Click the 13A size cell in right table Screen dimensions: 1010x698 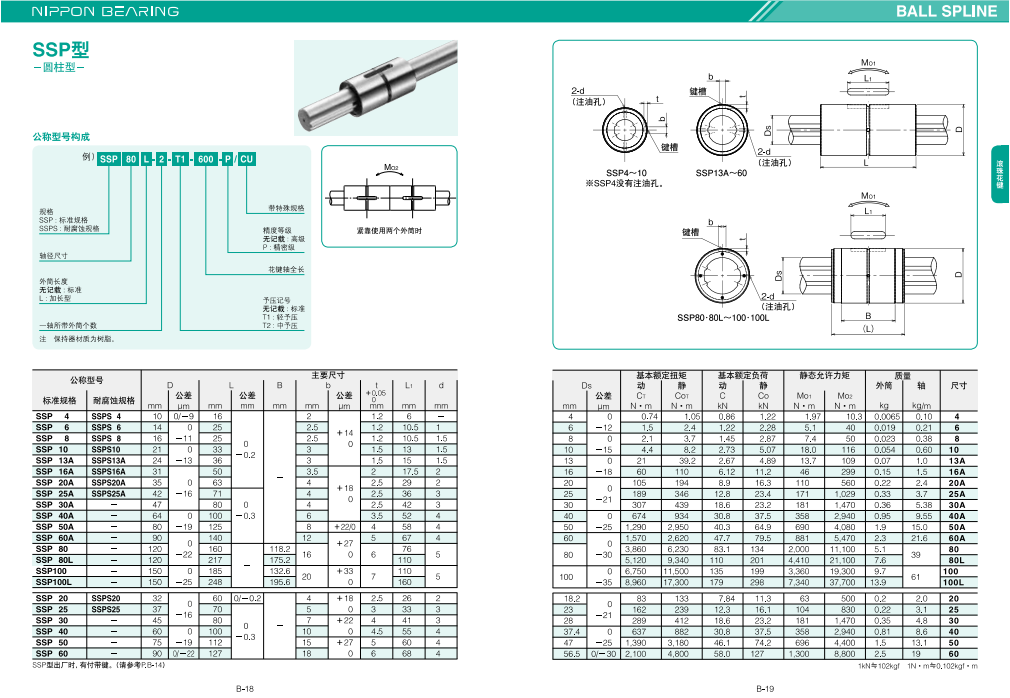click(957, 460)
